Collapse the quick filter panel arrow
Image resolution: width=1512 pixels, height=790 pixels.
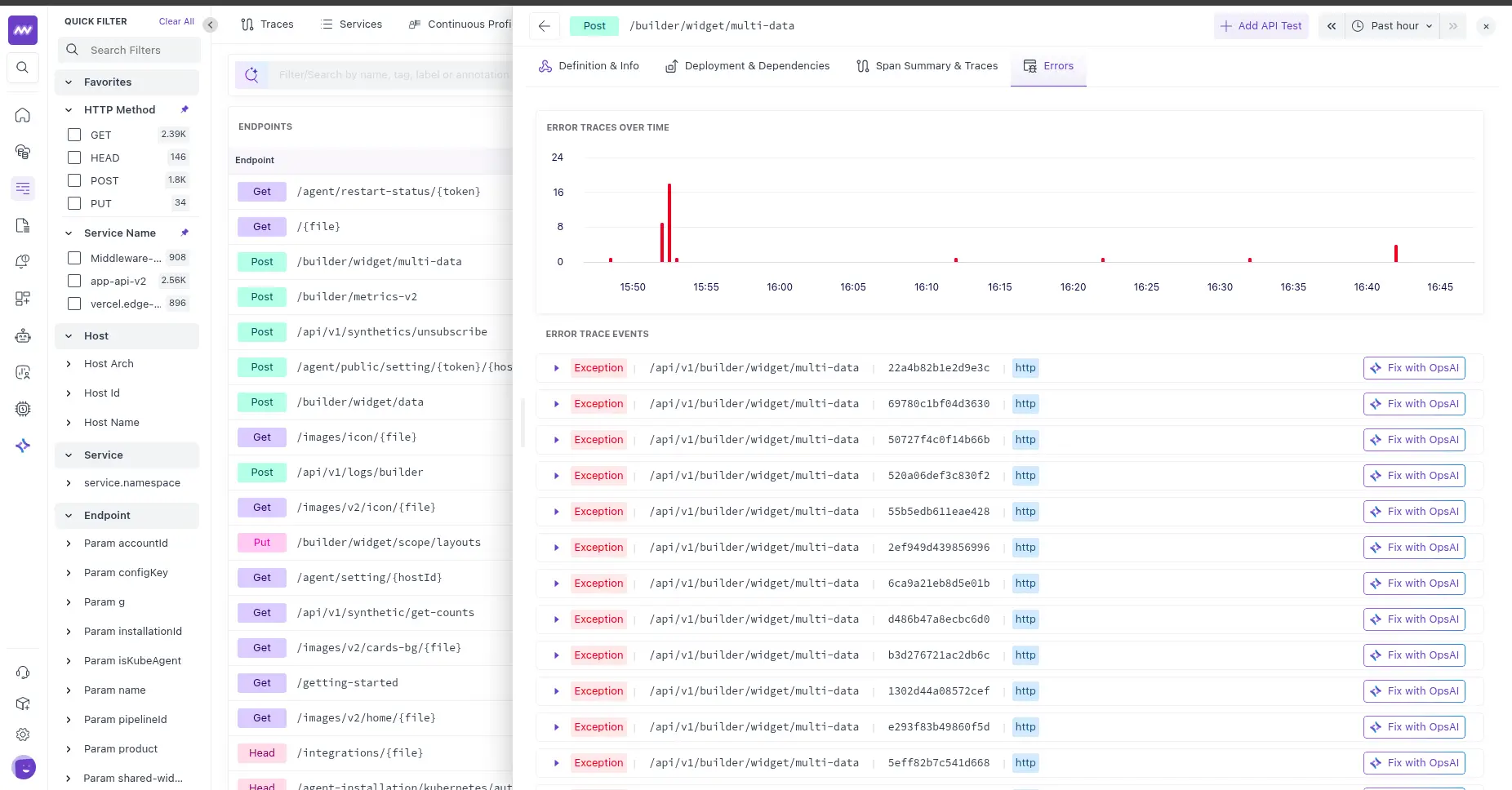[x=211, y=25]
